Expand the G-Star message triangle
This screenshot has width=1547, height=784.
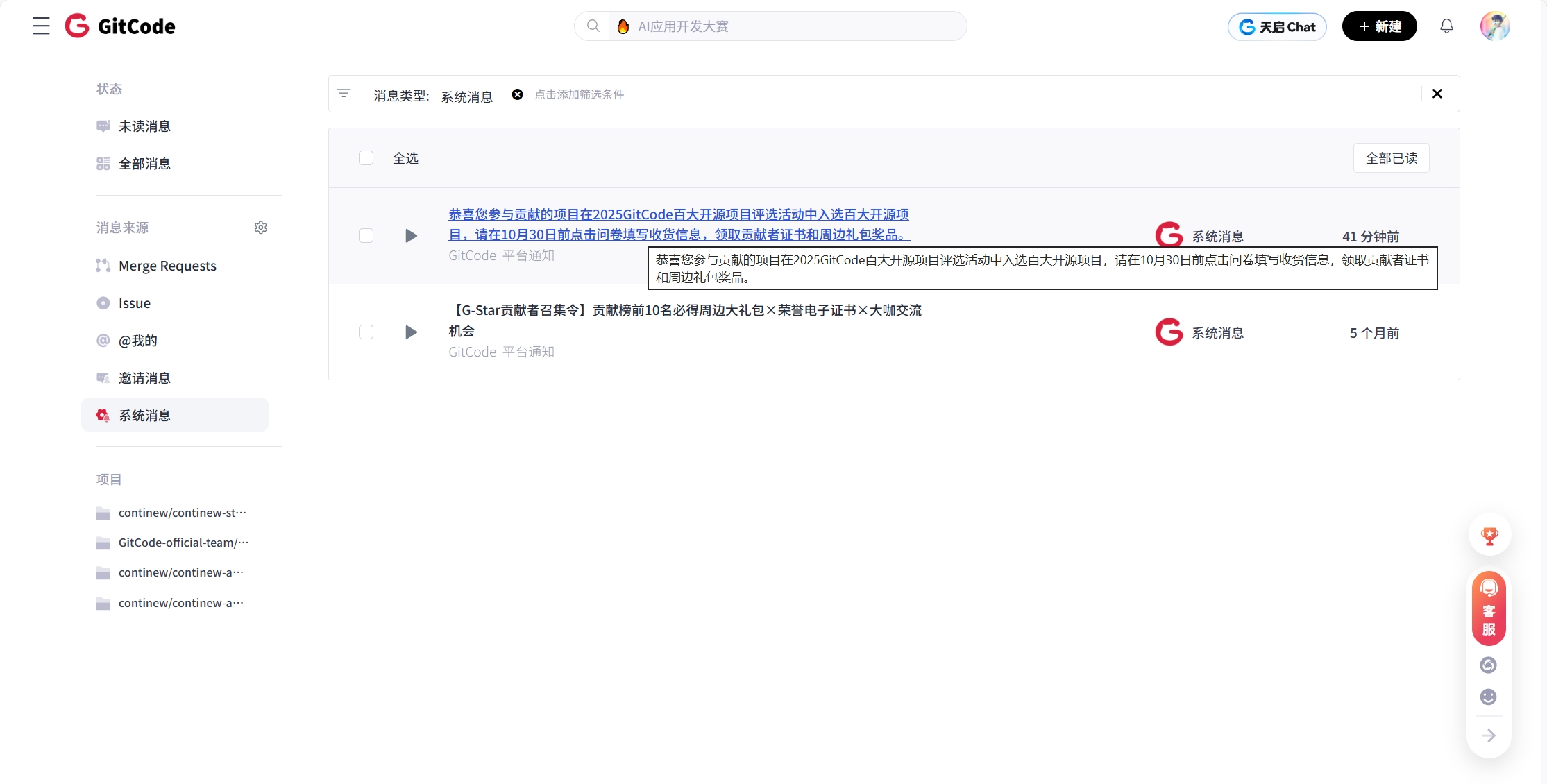(411, 332)
